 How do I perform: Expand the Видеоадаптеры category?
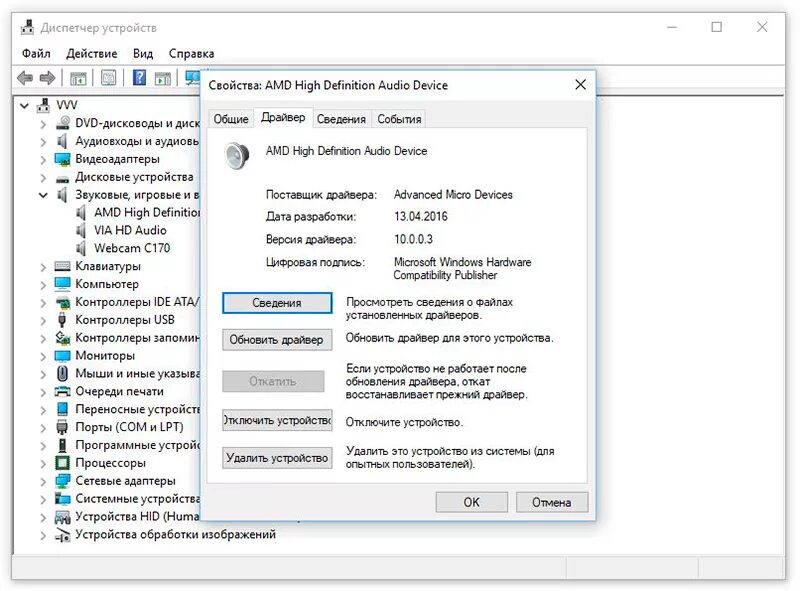coord(43,160)
